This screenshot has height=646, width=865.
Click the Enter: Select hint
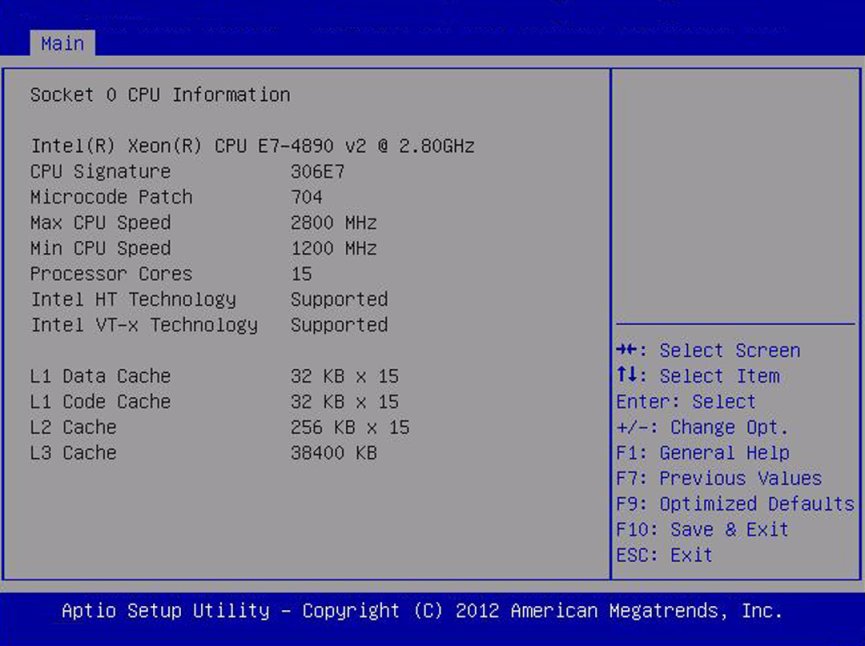click(686, 402)
